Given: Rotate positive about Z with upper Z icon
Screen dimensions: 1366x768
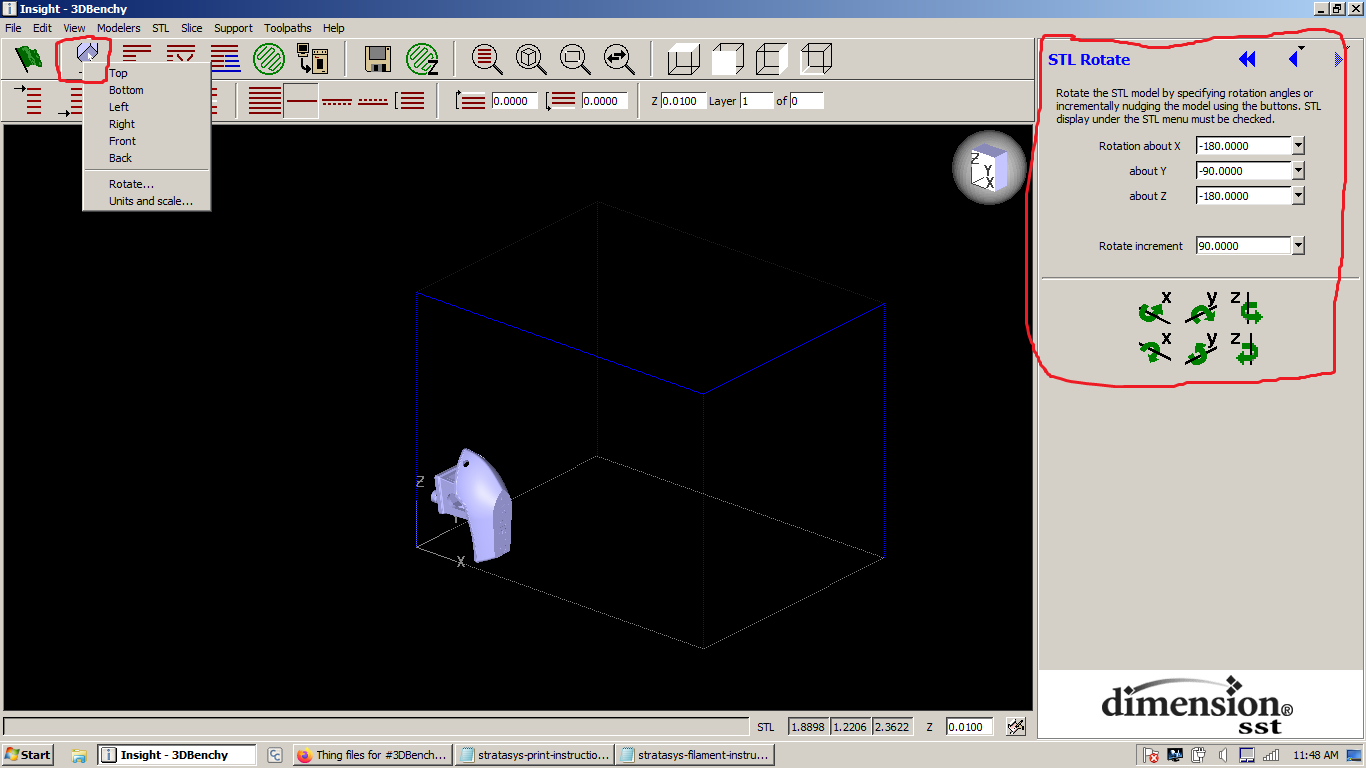Looking at the screenshot, I should coord(1246,310).
